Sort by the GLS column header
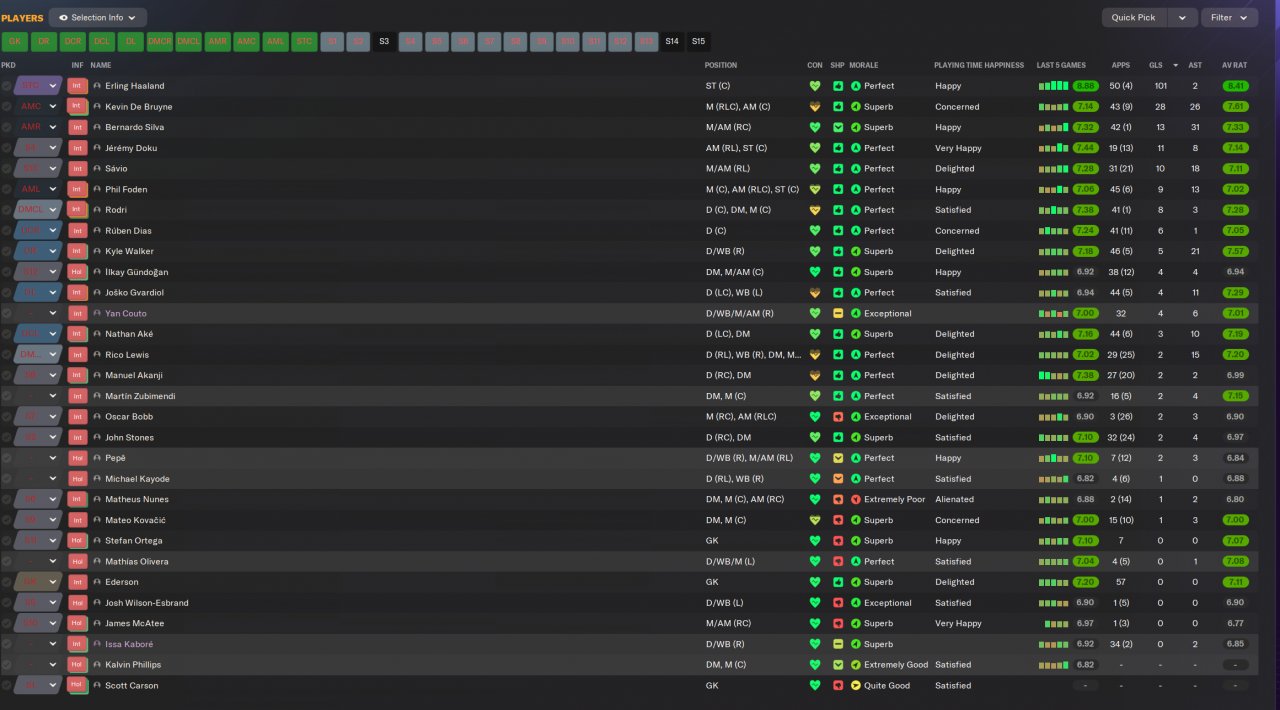 (x=1156, y=65)
